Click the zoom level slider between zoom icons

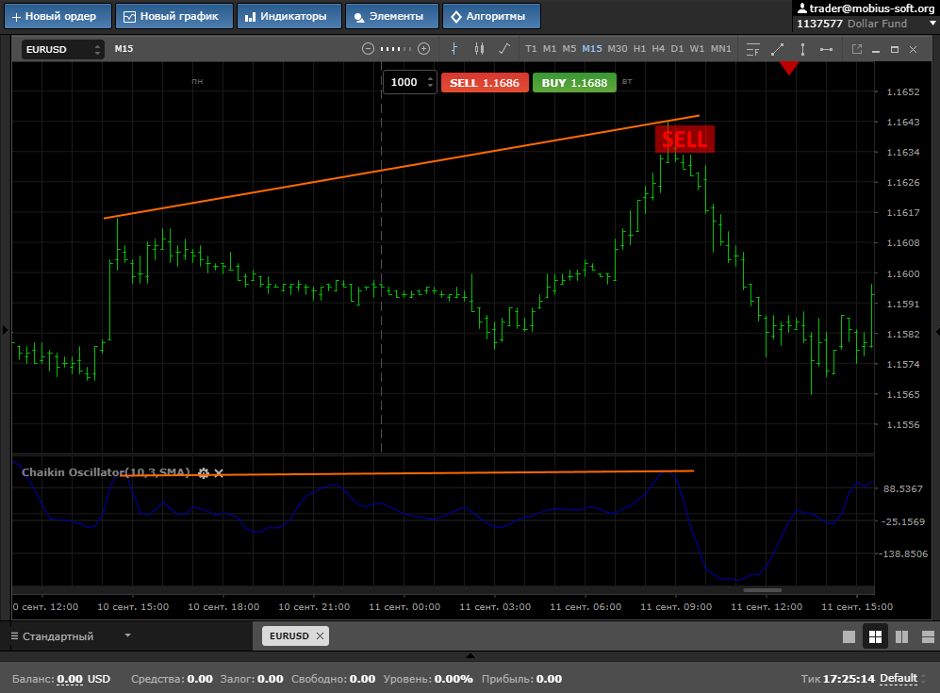click(x=396, y=49)
